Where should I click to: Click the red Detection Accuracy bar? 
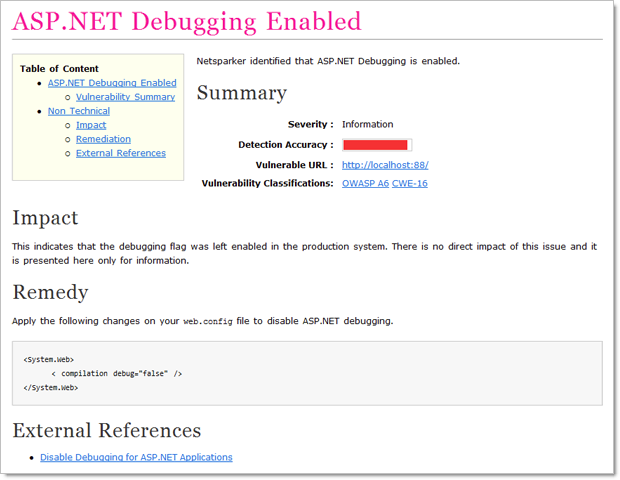pos(376,145)
